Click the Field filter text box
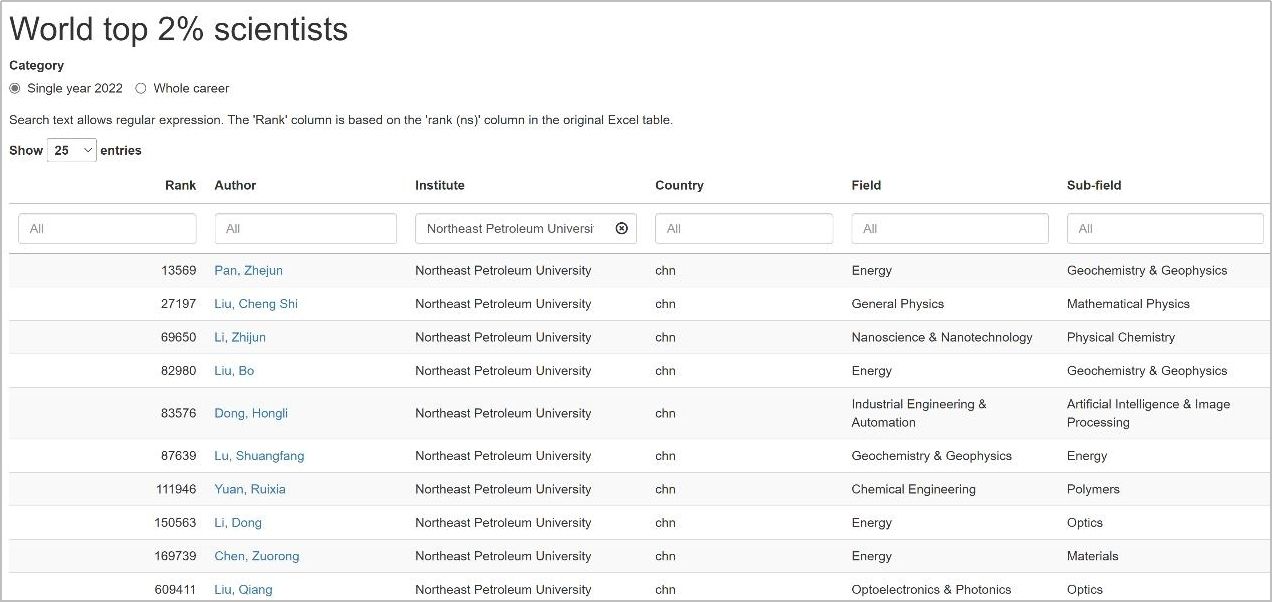 [949, 229]
